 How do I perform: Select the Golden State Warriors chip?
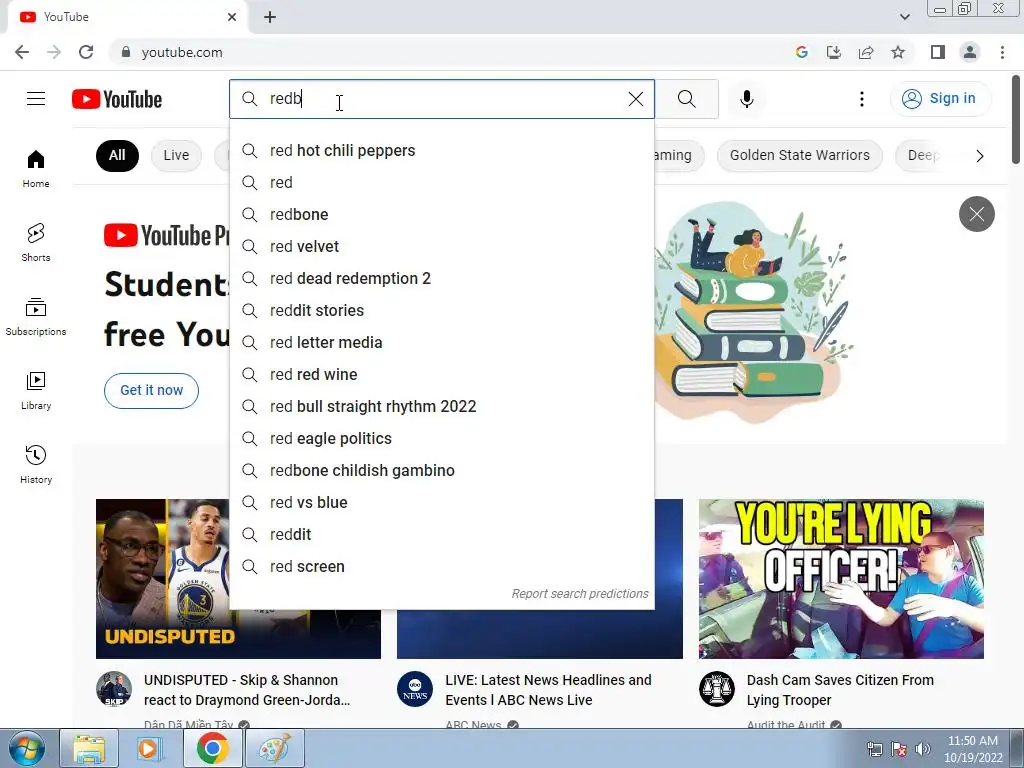click(799, 155)
